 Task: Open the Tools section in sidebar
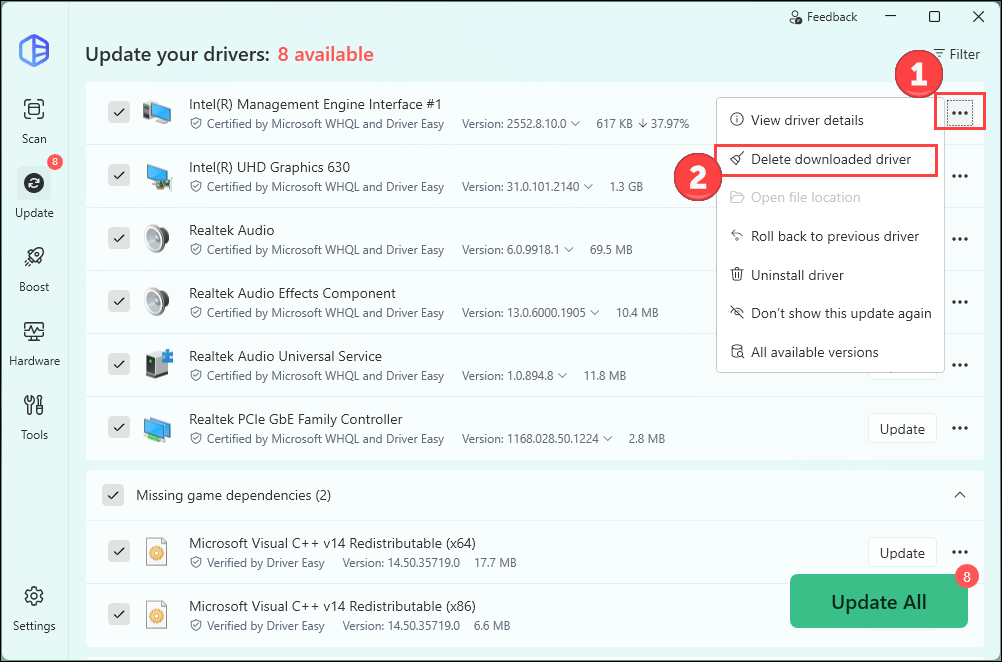pos(34,415)
